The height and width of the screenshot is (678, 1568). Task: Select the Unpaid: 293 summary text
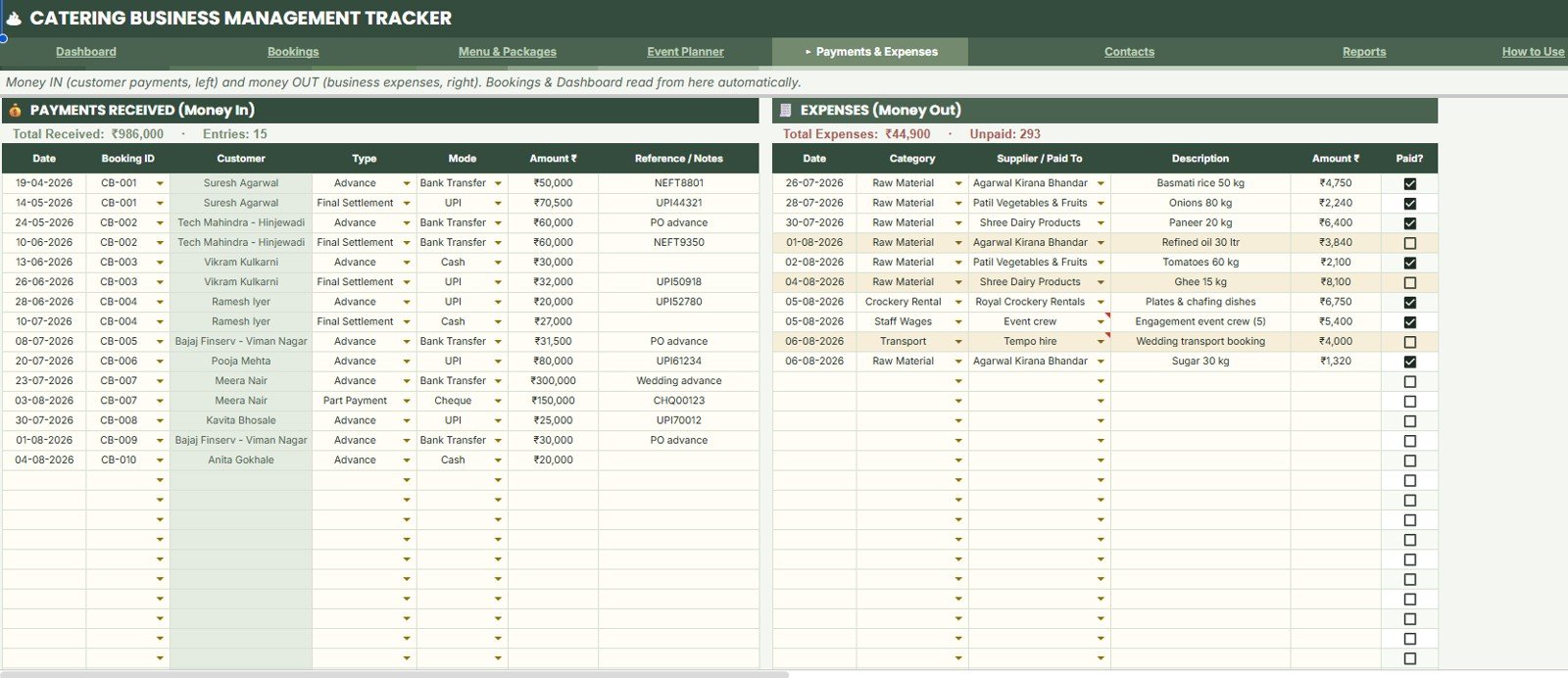point(1004,134)
